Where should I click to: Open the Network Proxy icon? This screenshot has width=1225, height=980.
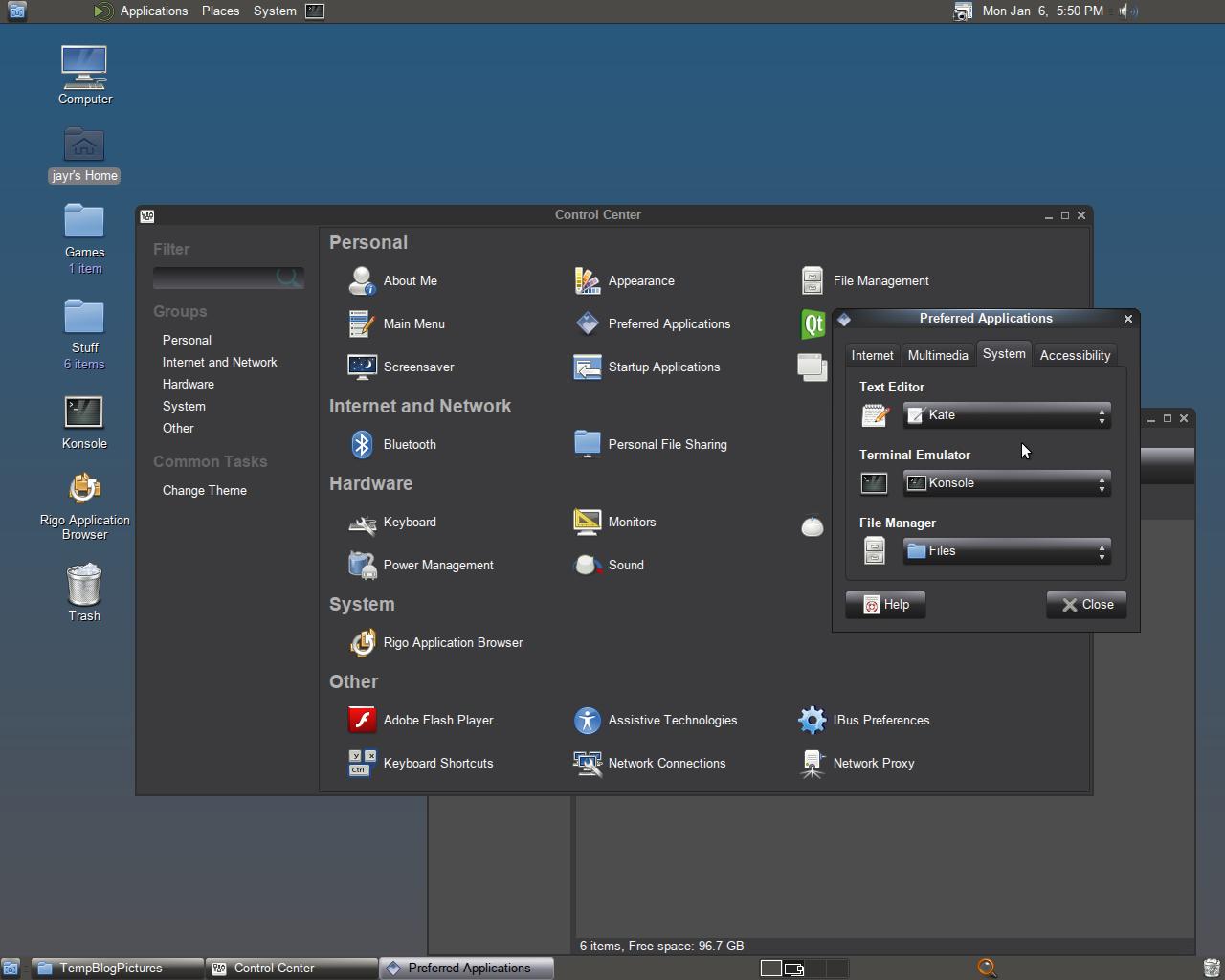pyautogui.click(x=812, y=763)
